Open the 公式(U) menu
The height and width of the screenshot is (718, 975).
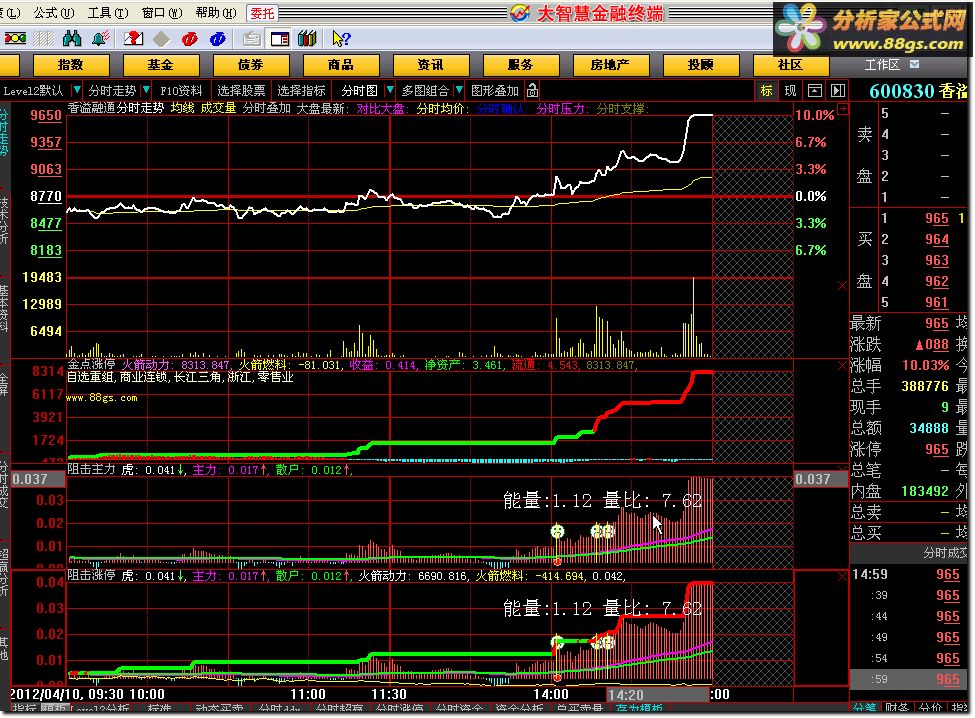pyautogui.click(x=53, y=12)
